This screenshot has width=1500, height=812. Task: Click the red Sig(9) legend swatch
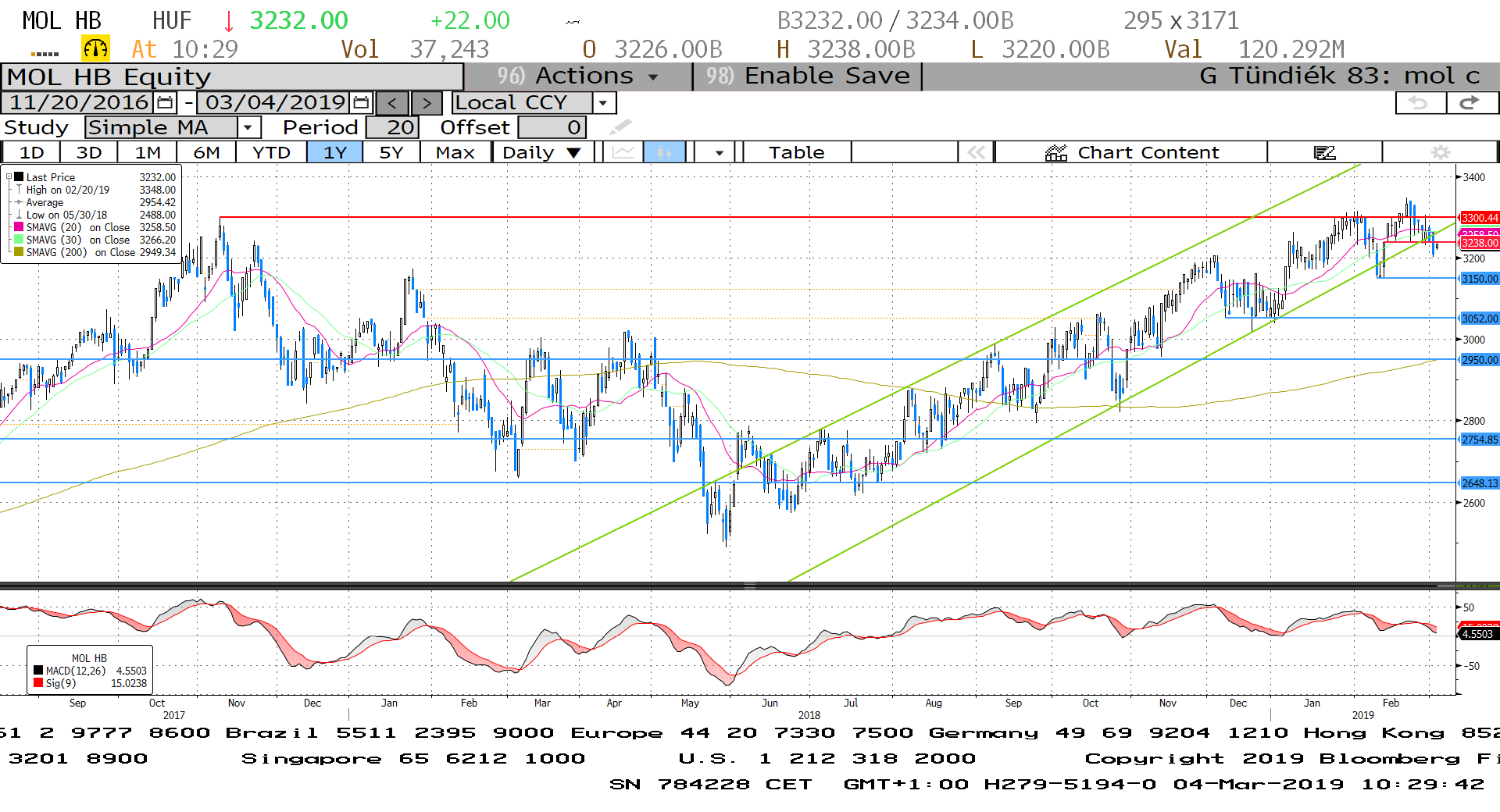point(38,683)
